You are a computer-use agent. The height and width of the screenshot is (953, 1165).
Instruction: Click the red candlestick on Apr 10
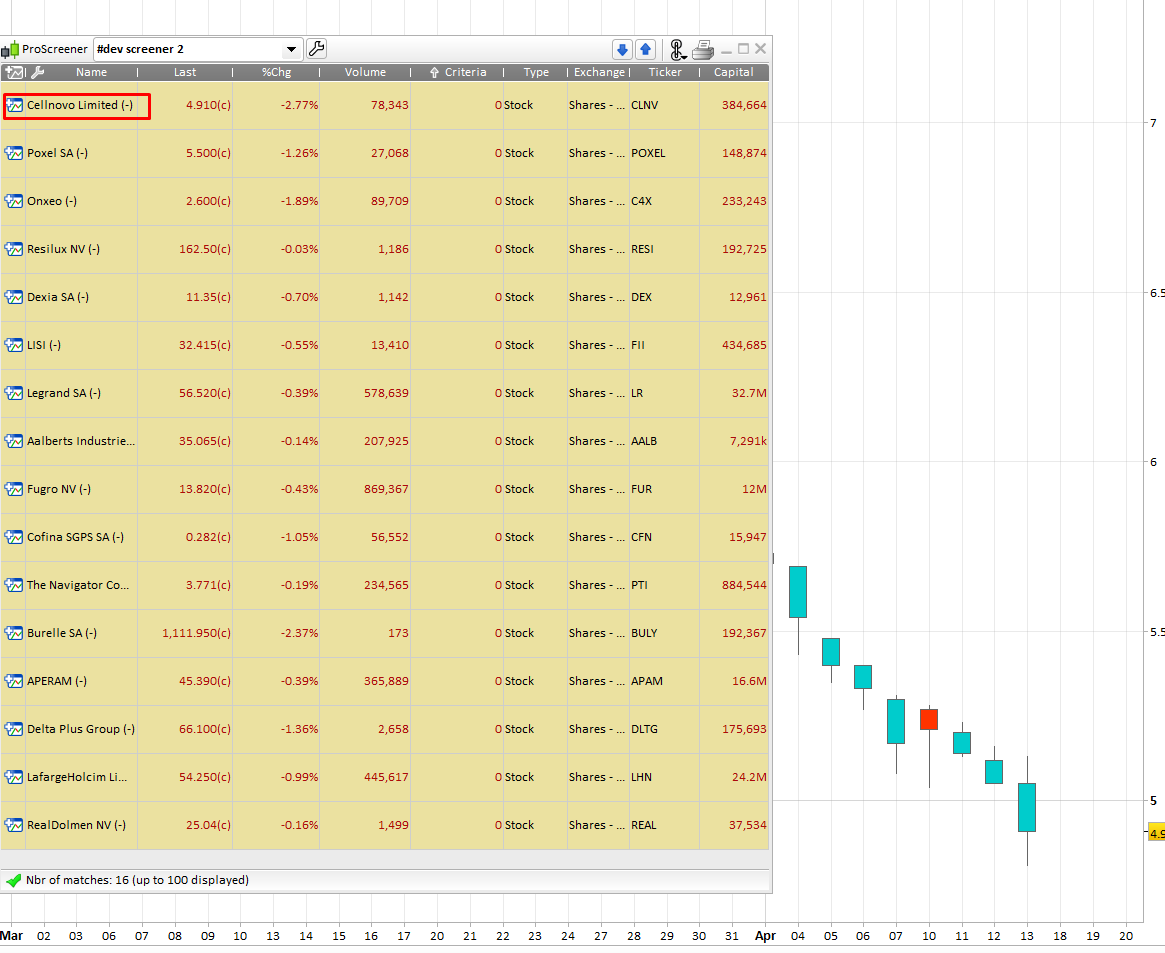pos(929,719)
